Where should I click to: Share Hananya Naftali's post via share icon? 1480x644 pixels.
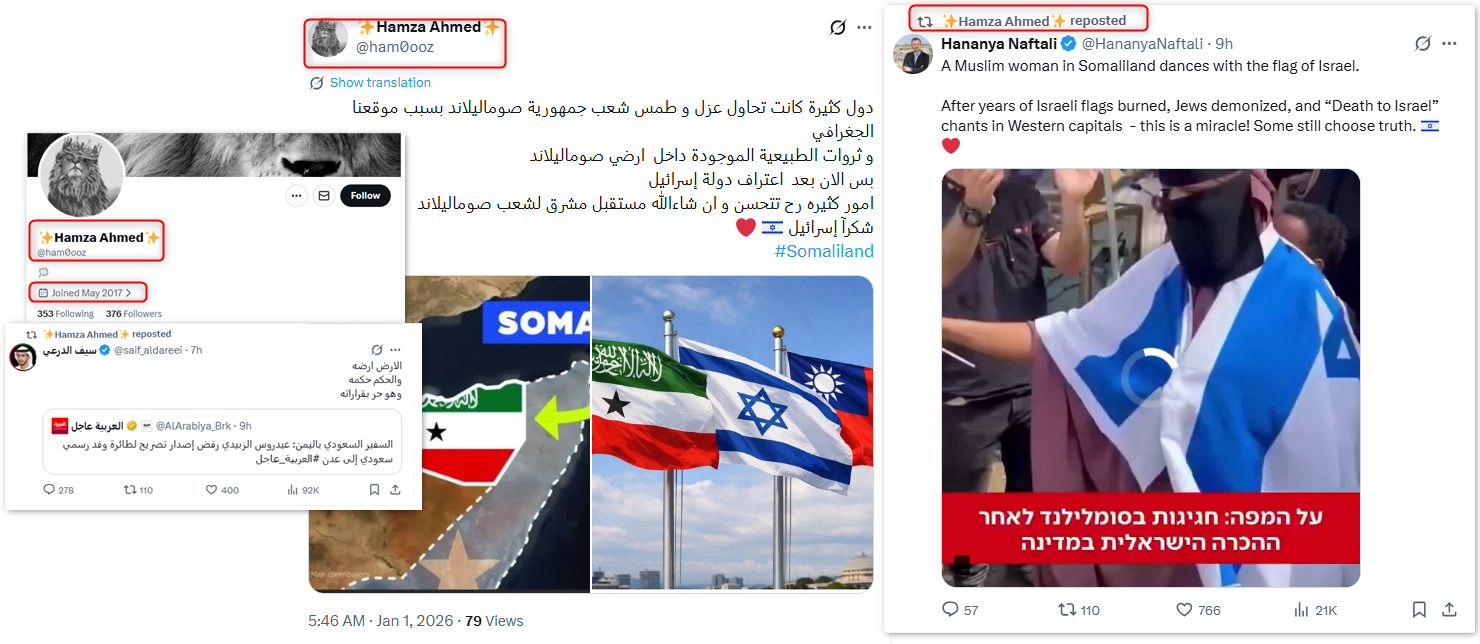click(x=1449, y=609)
